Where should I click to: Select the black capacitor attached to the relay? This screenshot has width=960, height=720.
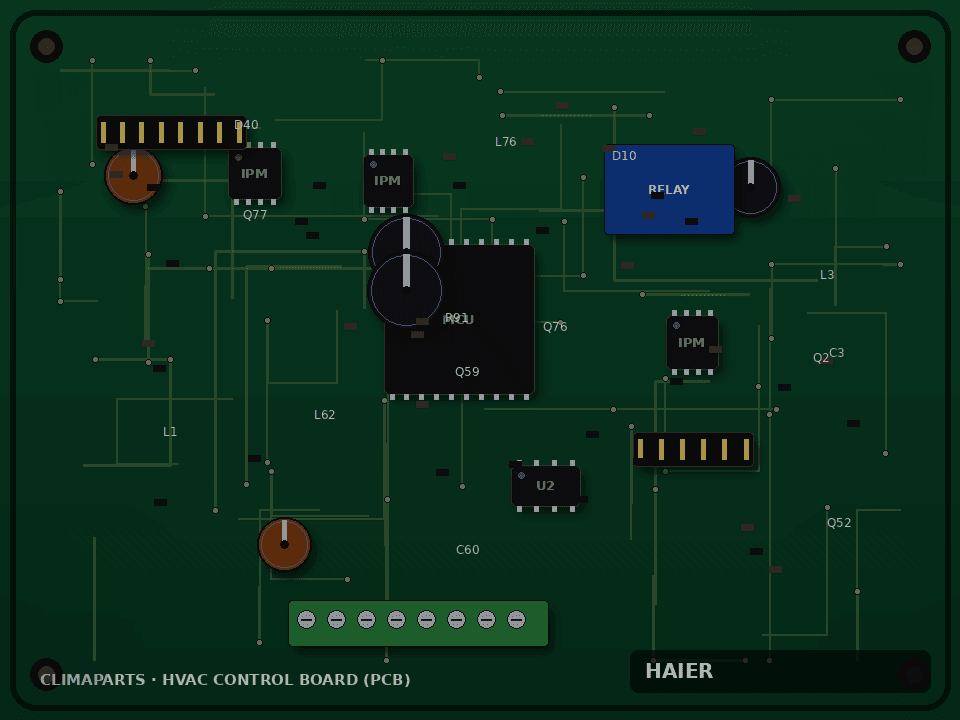(751, 187)
